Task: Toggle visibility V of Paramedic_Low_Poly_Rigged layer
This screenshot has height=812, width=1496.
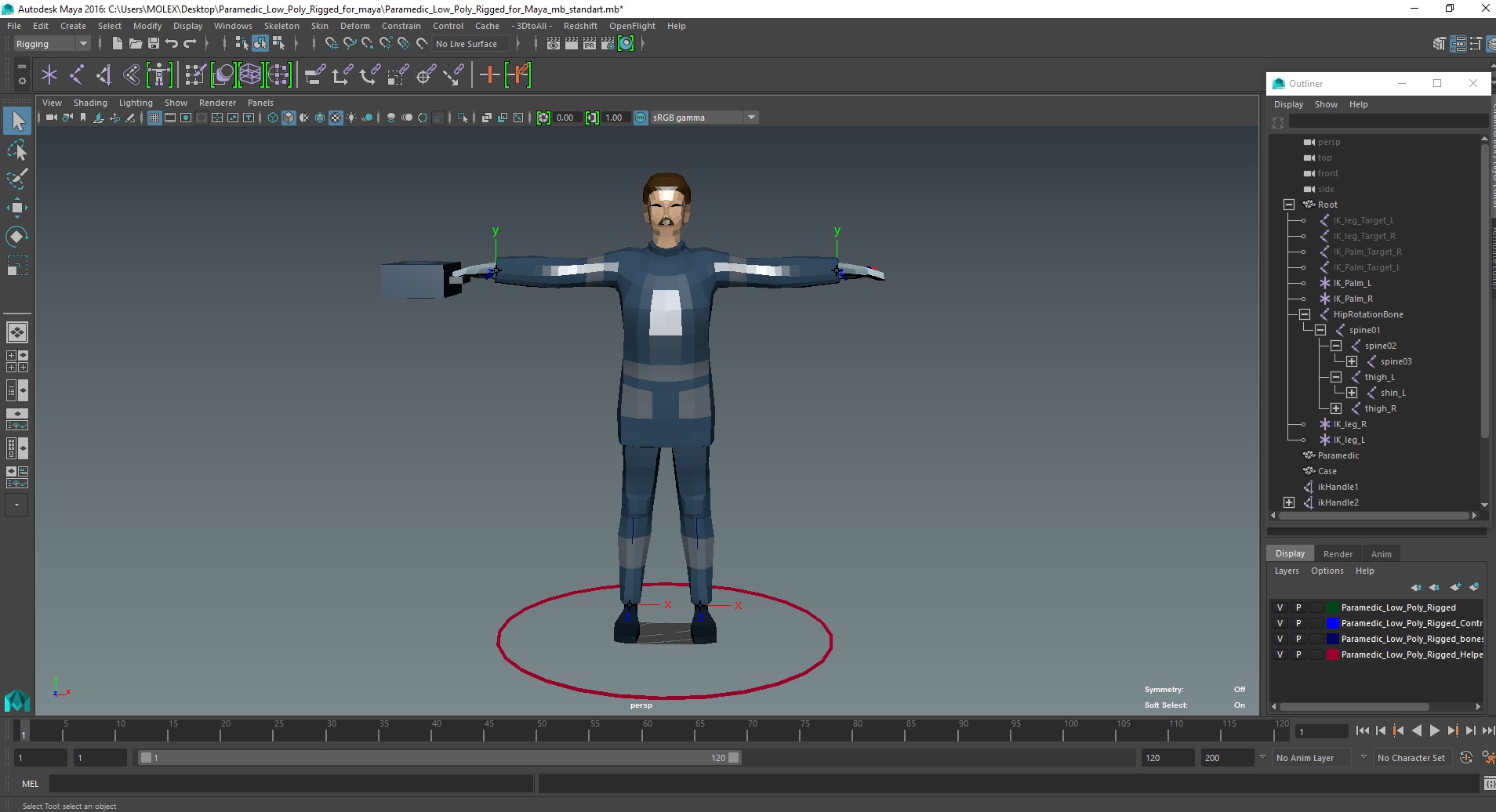Action: click(1280, 607)
